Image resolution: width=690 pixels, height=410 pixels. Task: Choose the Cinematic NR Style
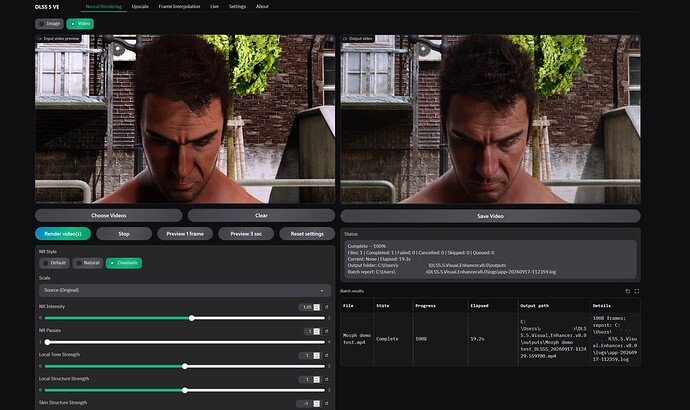(x=124, y=263)
